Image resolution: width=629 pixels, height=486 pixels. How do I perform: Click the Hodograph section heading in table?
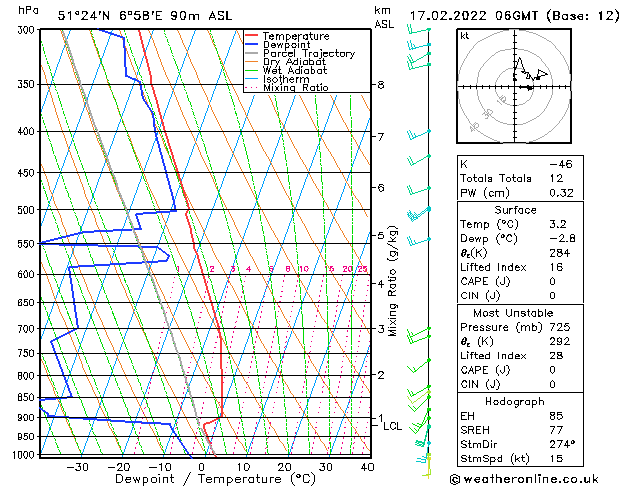click(x=515, y=402)
